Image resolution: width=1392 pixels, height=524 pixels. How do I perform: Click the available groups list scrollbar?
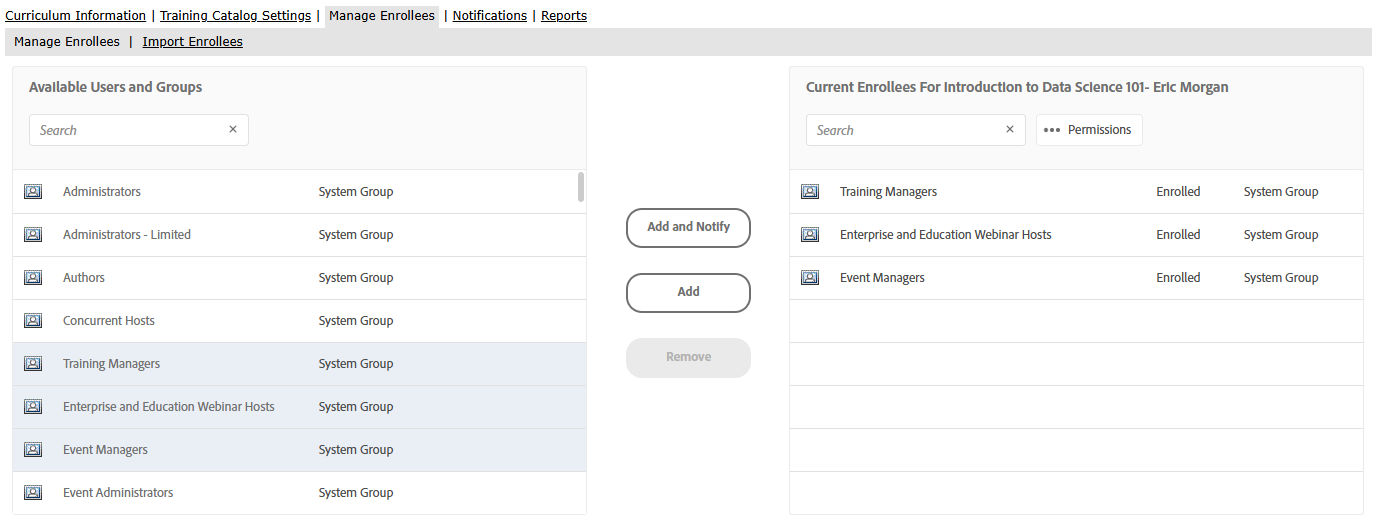tap(581, 187)
